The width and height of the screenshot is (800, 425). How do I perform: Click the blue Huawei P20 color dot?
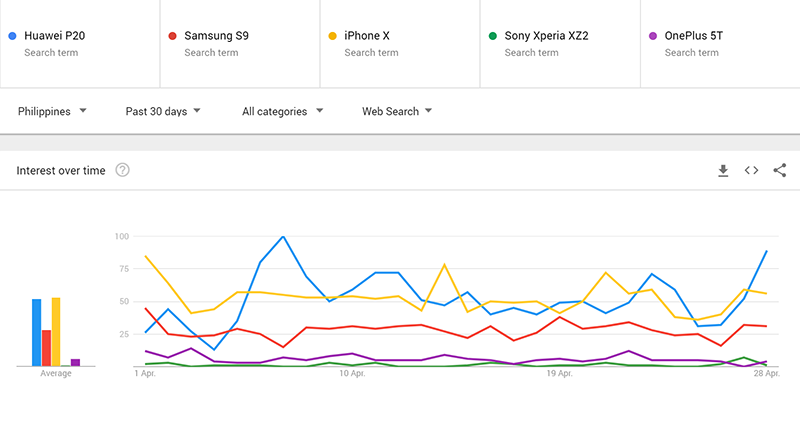[11, 36]
